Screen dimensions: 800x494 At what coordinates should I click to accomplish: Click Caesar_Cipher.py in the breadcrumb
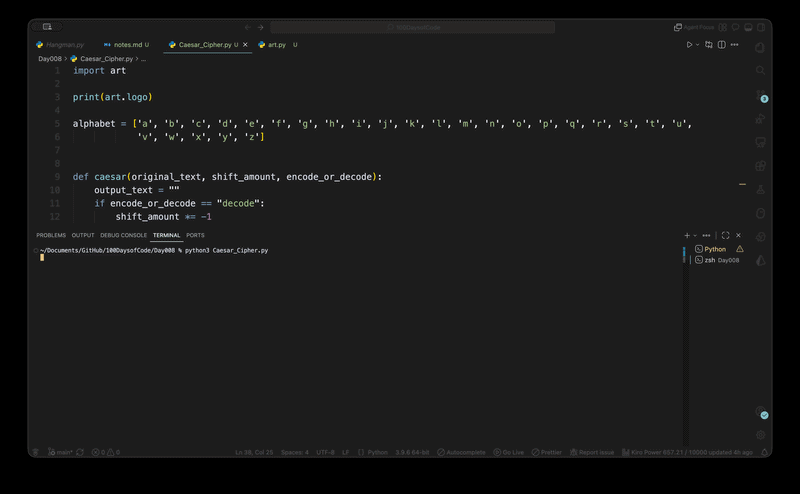(x=106, y=59)
